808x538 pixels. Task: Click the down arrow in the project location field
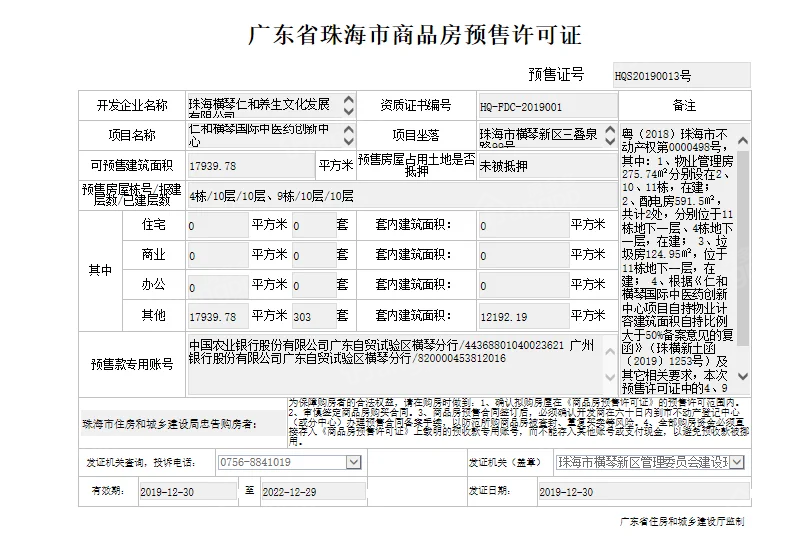610,141
